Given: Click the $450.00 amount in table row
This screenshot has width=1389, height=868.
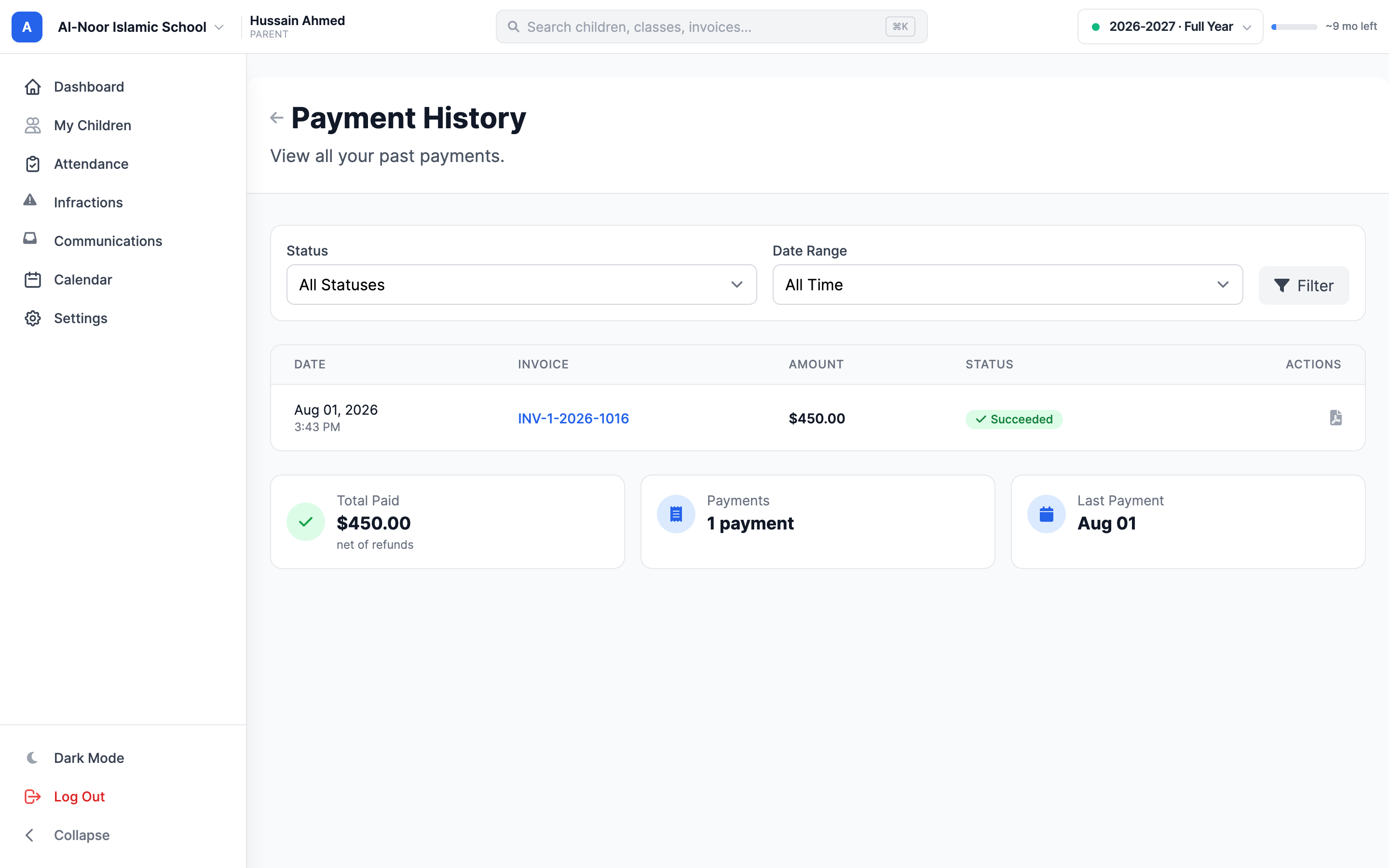Looking at the screenshot, I should [817, 419].
